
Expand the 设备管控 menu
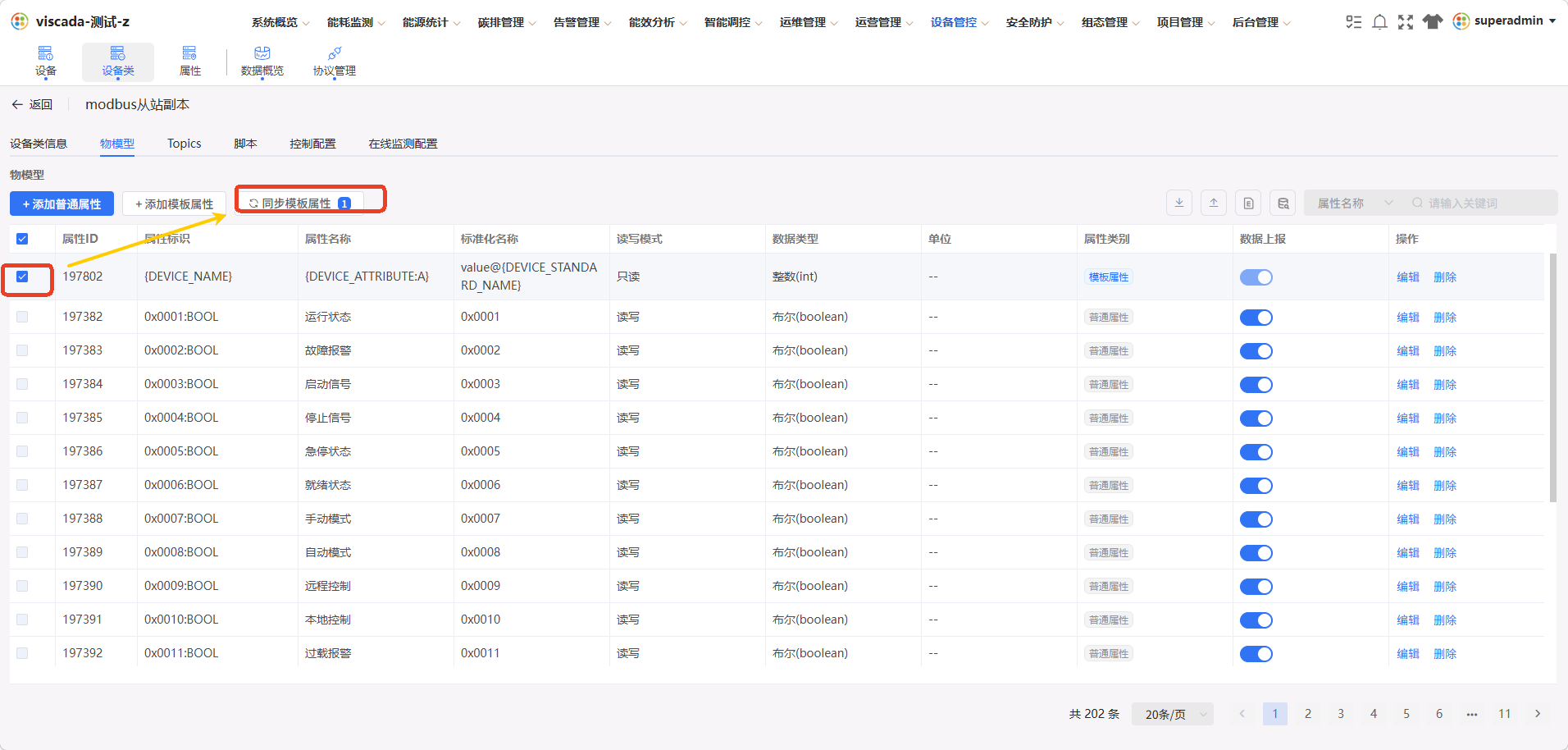[959, 22]
